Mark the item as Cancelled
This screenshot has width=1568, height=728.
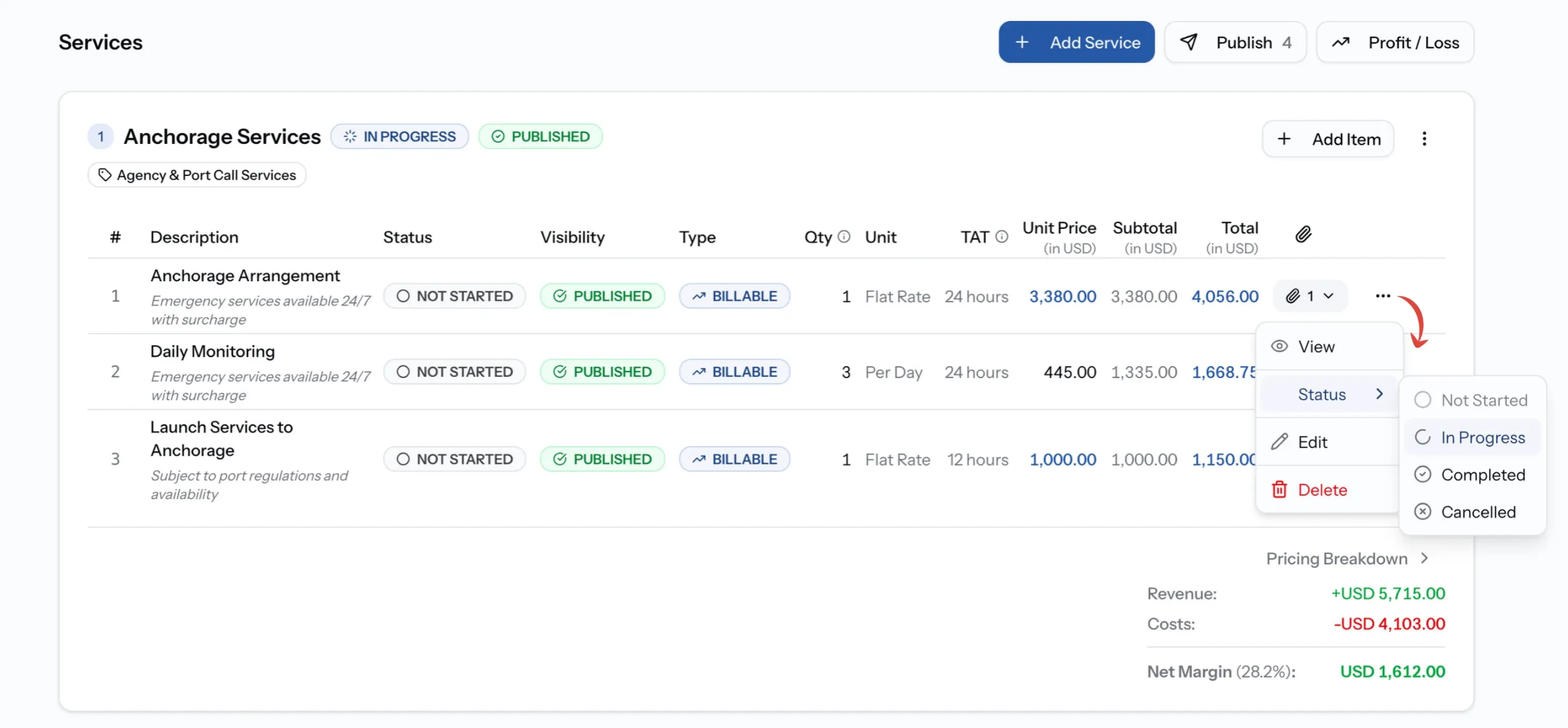(1472, 512)
